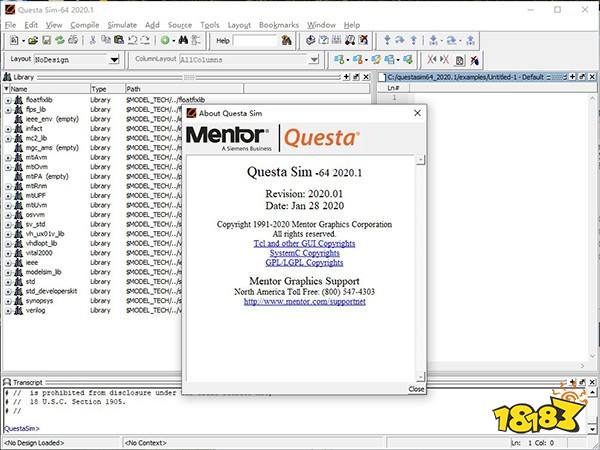Click the Open file toolbar icon
600x450 pixels.
[33, 40]
